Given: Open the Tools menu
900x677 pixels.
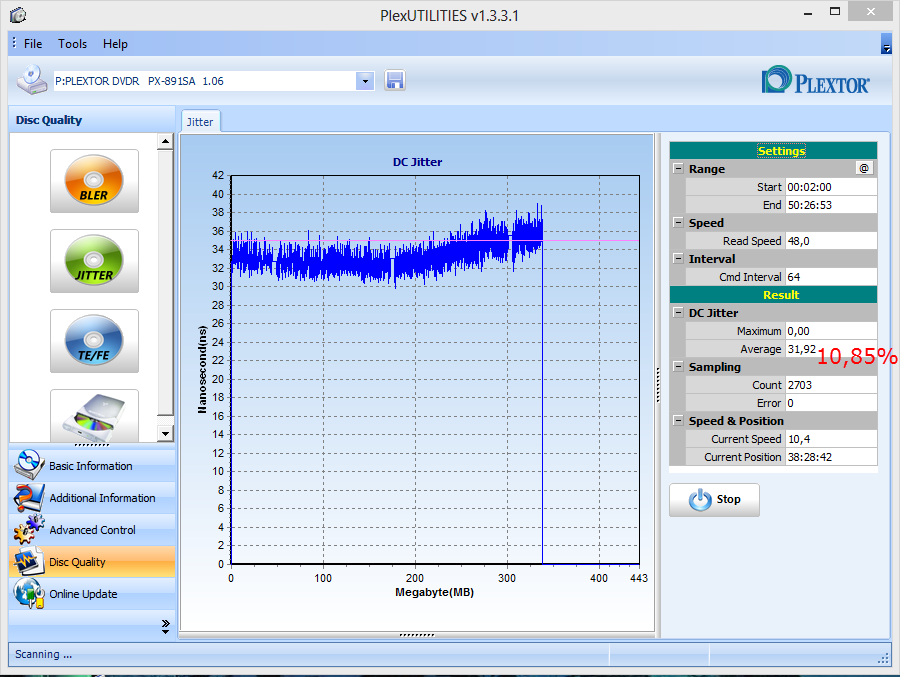Looking at the screenshot, I should point(72,44).
